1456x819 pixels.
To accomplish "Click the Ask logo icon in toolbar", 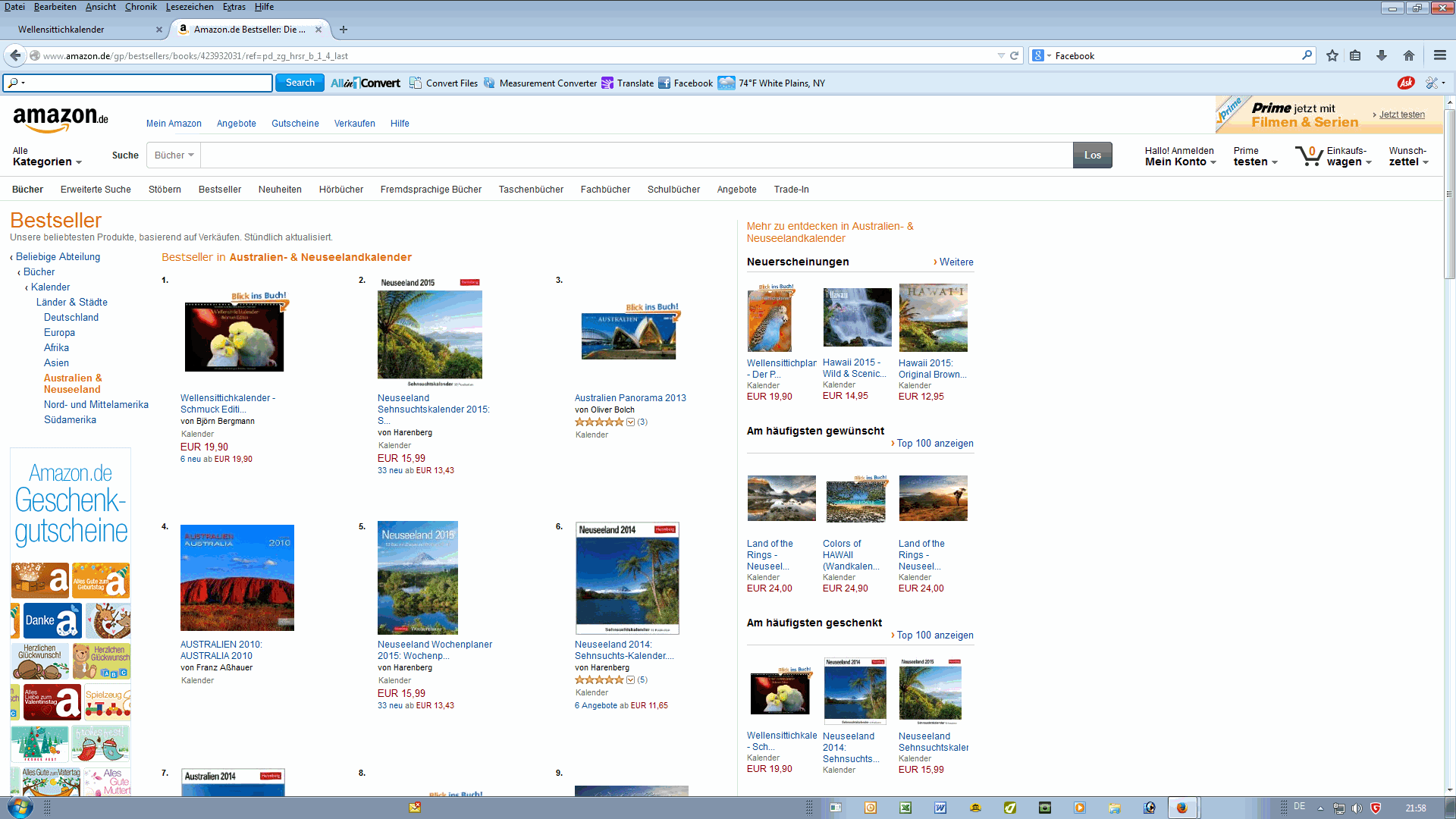I will [x=1406, y=83].
